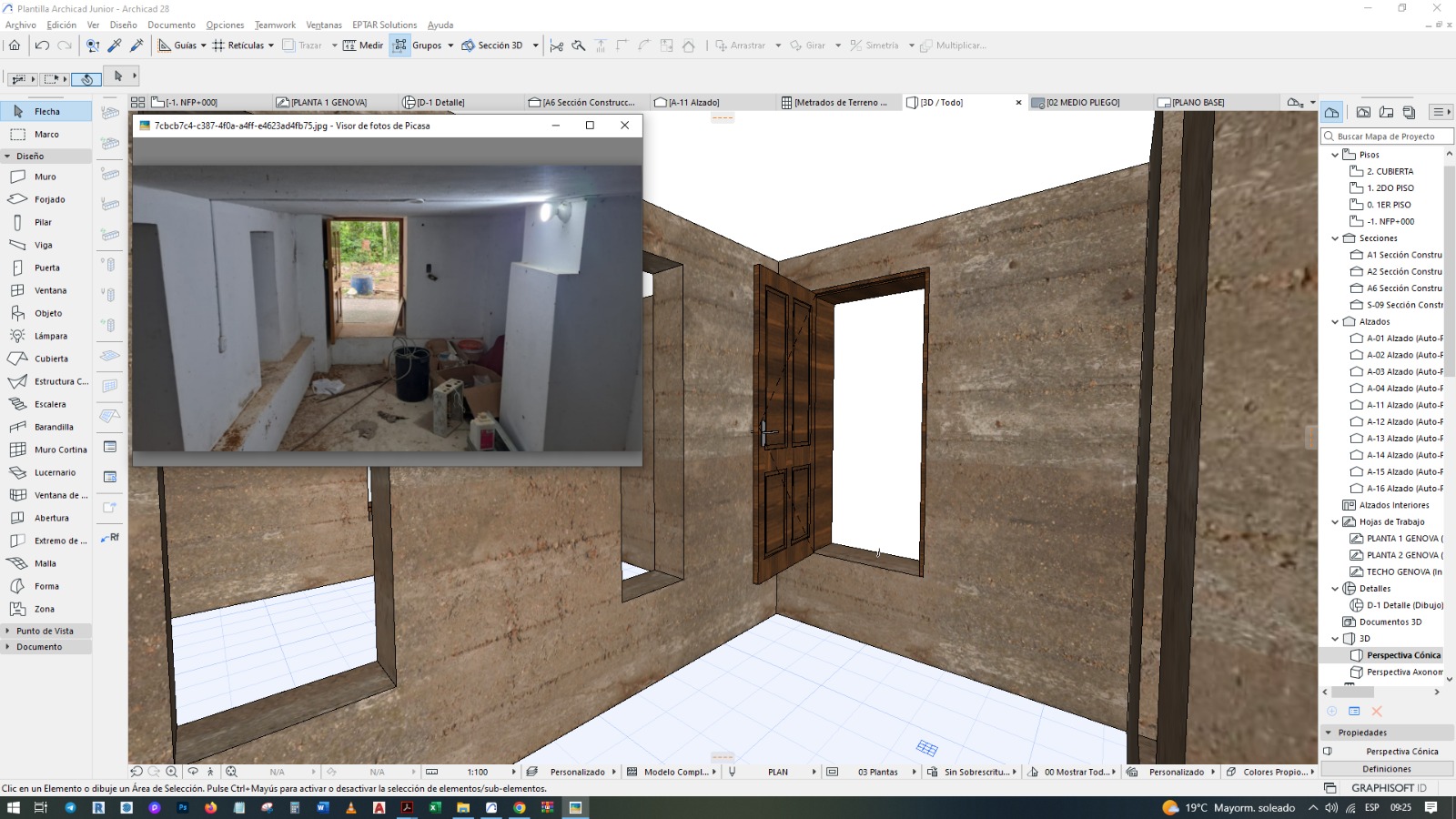Open the Documento menu

pyautogui.click(x=171, y=25)
